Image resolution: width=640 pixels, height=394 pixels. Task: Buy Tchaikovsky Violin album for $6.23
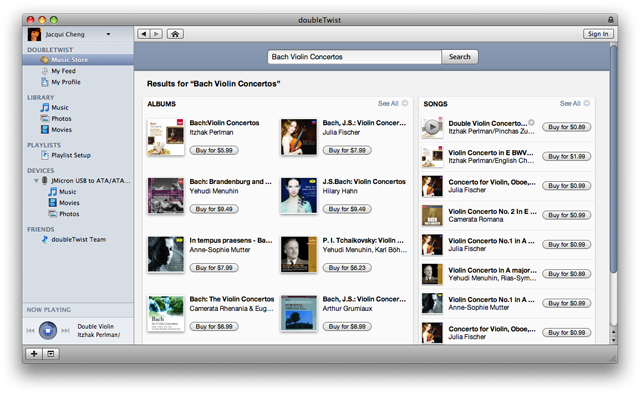[x=347, y=268]
